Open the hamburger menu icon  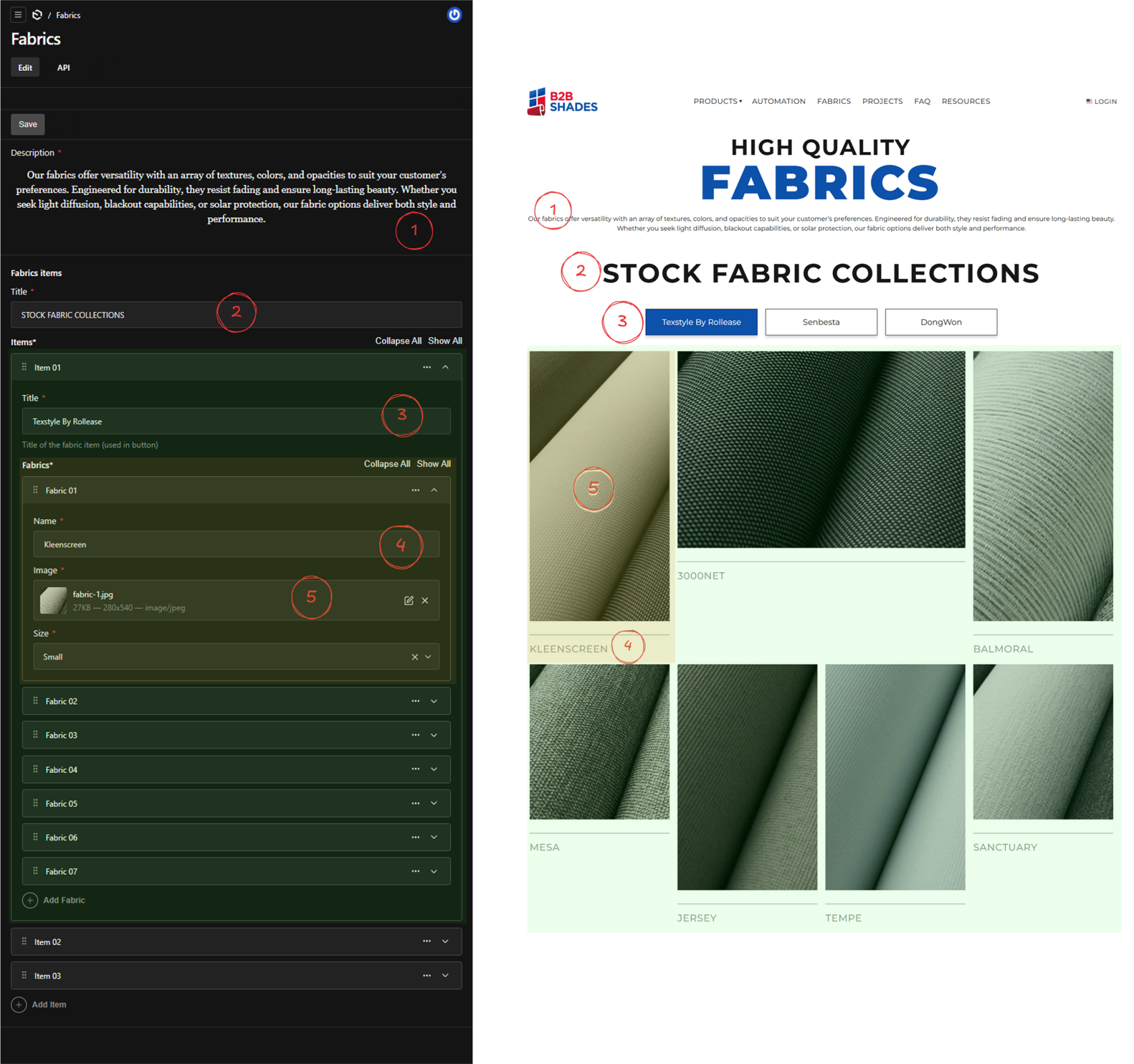tap(18, 15)
